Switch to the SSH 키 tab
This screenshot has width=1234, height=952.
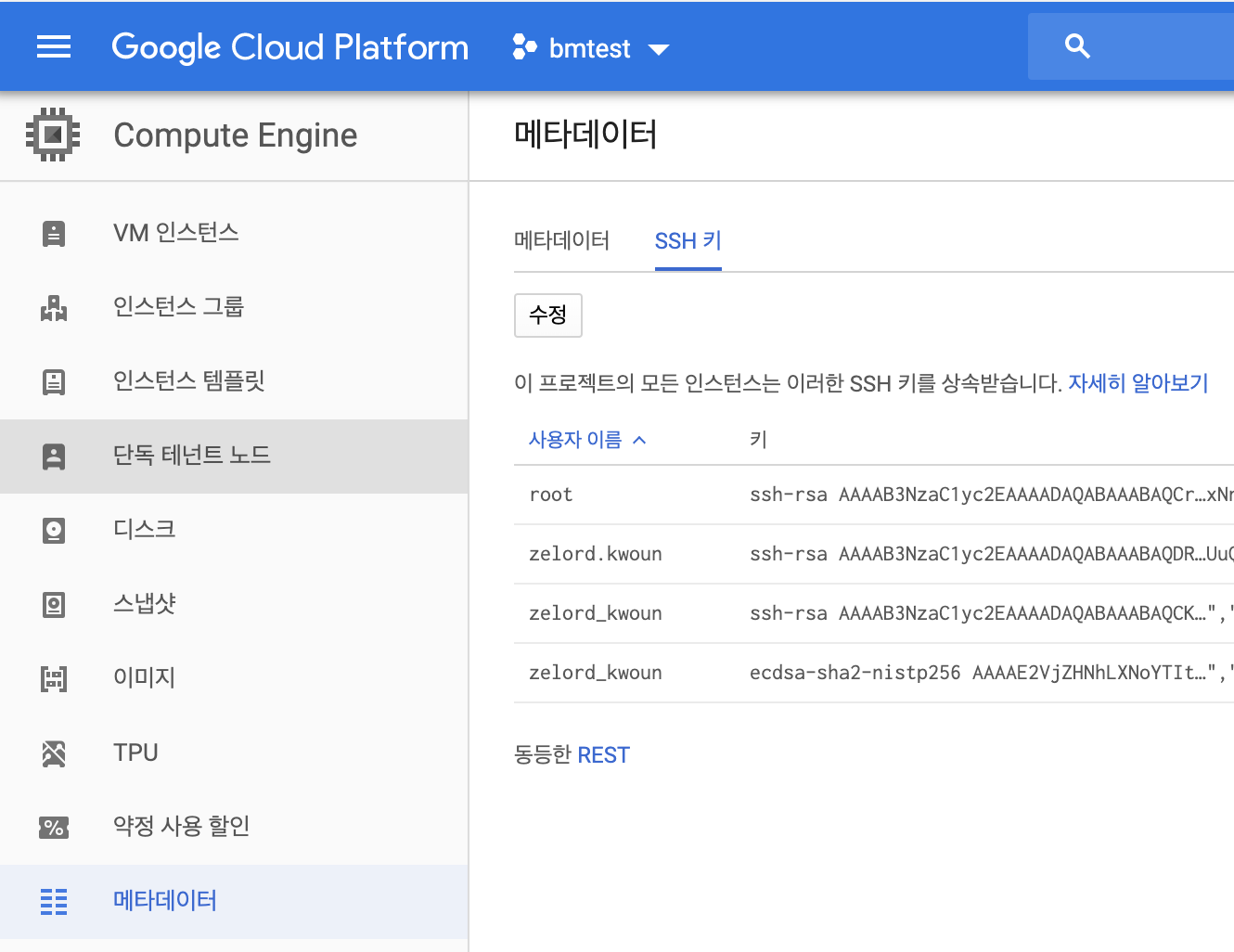[688, 241]
